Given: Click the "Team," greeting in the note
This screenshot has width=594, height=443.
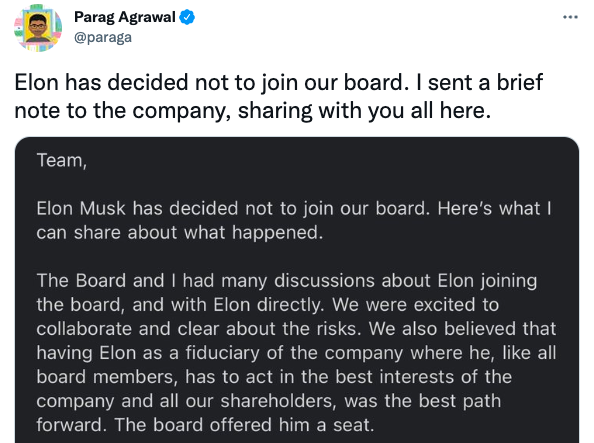Looking at the screenshot, I should pyautogui.click(x=62, y=161).
